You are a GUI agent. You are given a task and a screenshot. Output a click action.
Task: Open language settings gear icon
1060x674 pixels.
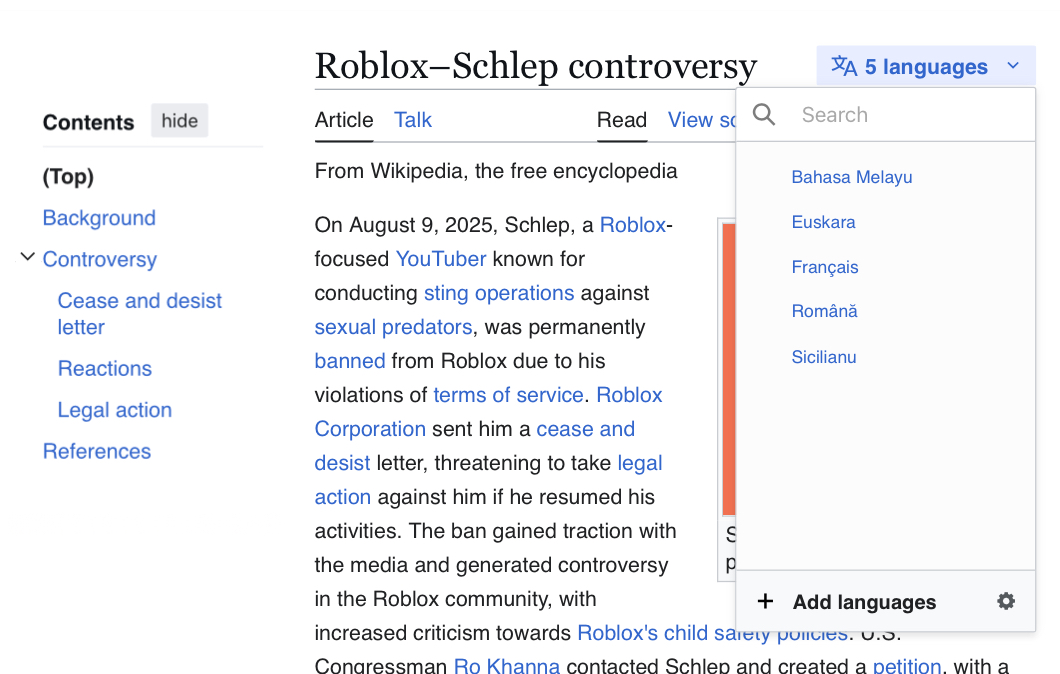[1006, 601]
